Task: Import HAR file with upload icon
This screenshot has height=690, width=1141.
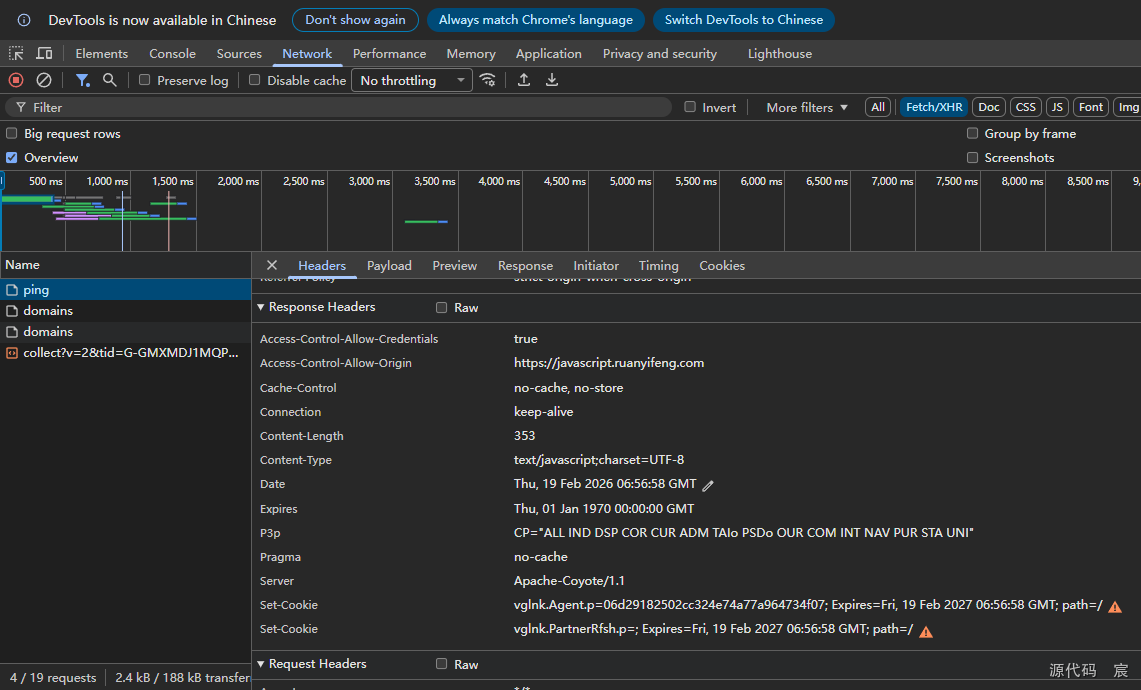Action: [x=524, y=80]
